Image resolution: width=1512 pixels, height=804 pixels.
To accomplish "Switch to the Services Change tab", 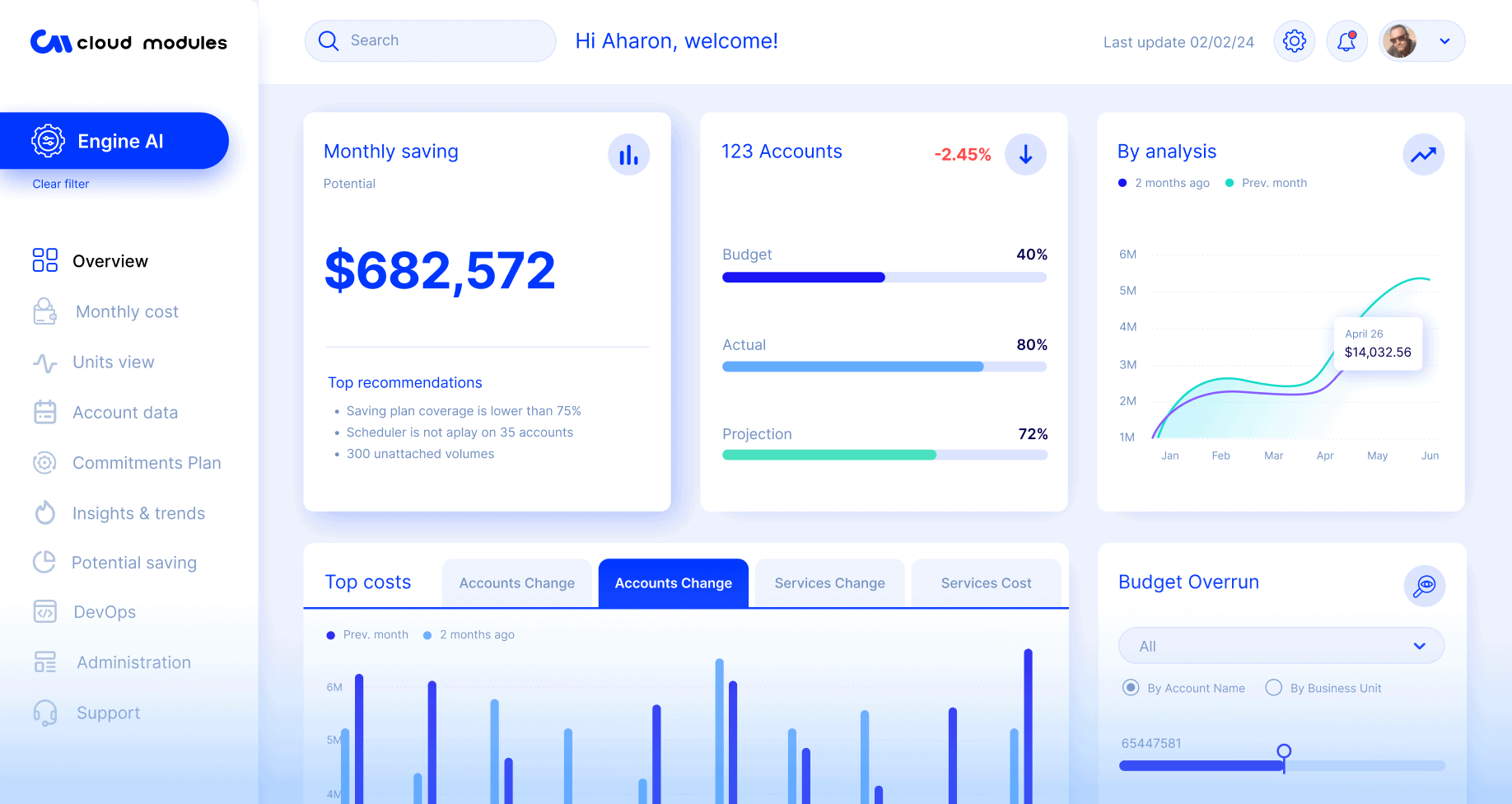I will coord(829,583).
